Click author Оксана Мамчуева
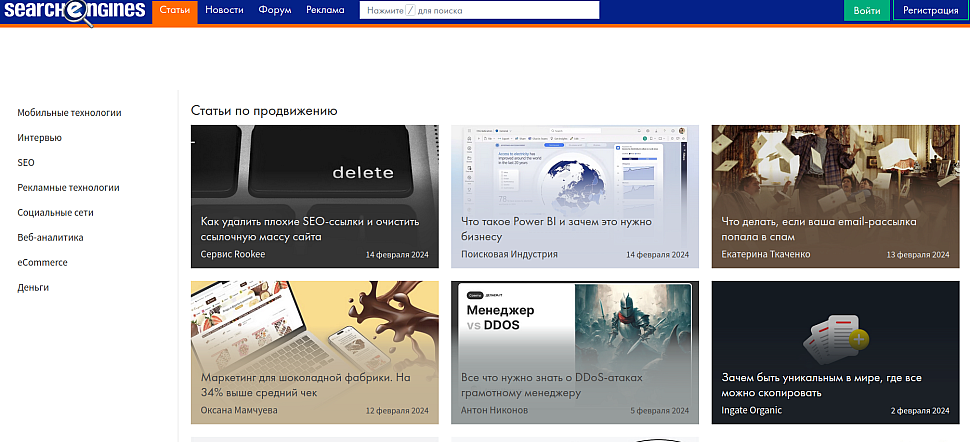This screenshot has height=442, width=970. click(x=239, y=410)
